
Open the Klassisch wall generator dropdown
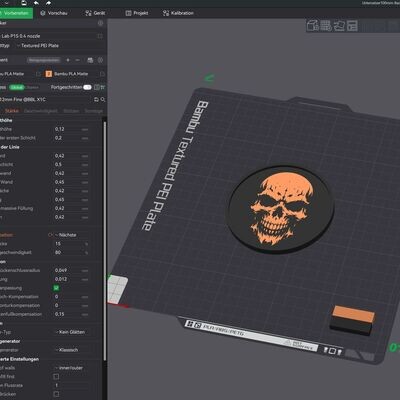click(71, 350)
